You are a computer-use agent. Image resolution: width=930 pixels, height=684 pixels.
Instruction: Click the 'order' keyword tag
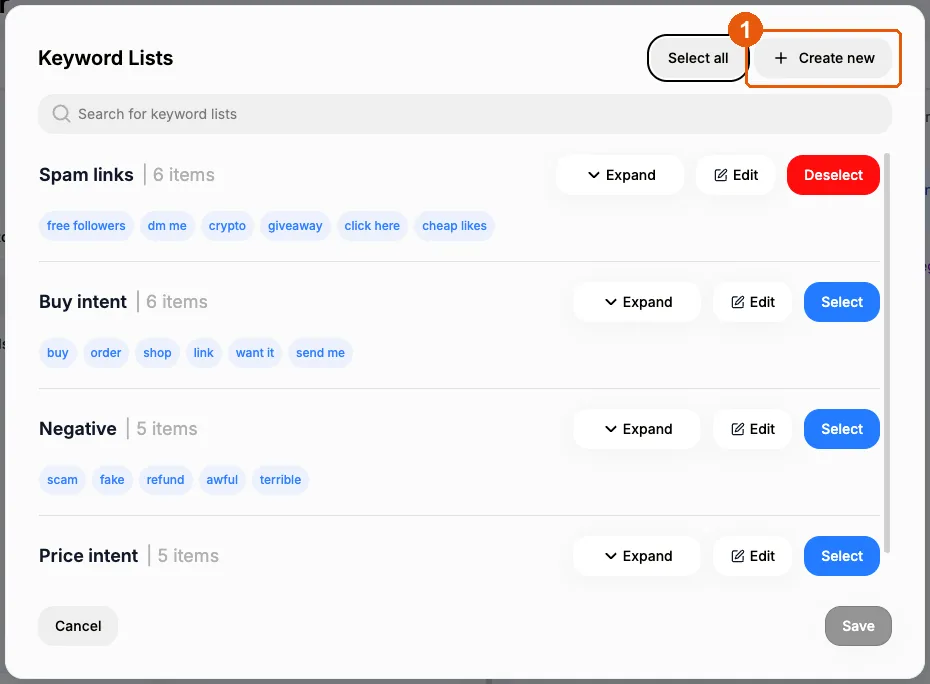coord(106,353)
